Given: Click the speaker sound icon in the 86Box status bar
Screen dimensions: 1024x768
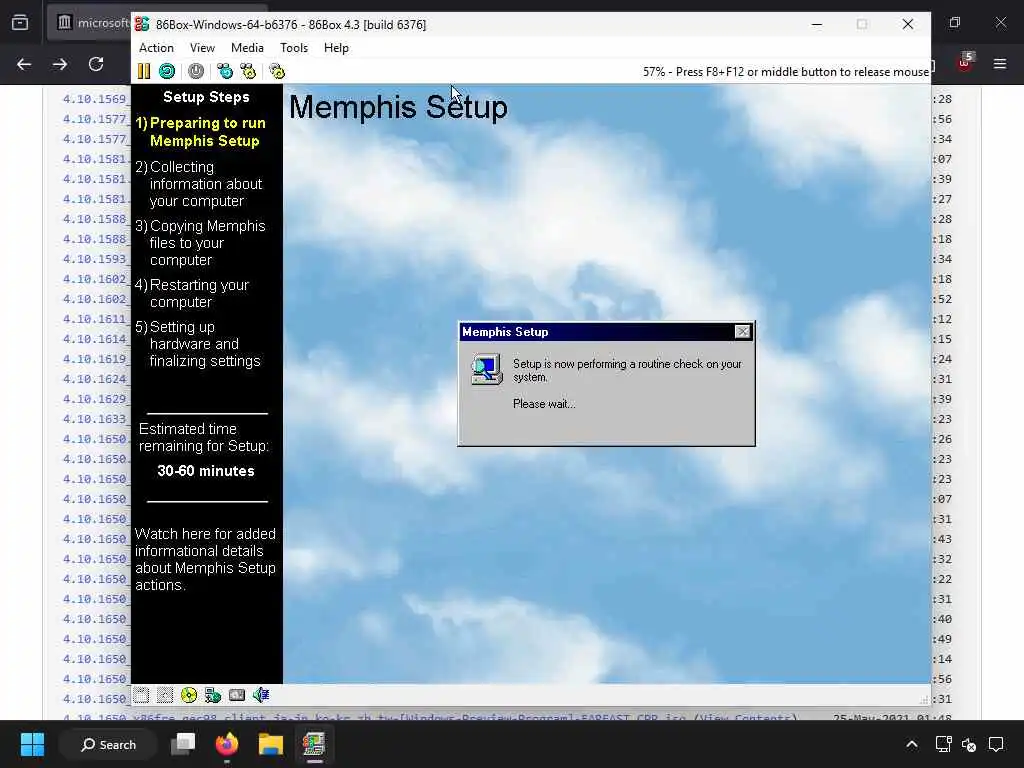Looking at the screenshot, I should point(261,695).
